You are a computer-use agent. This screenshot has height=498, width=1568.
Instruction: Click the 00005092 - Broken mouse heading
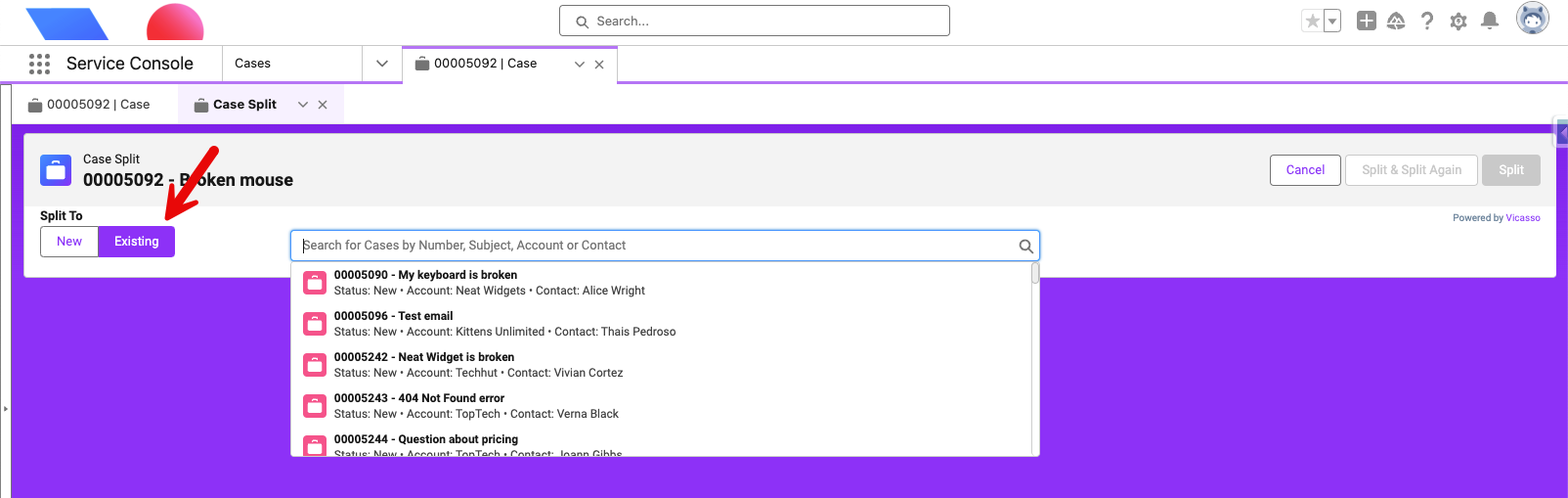click(x=188, y=180)
